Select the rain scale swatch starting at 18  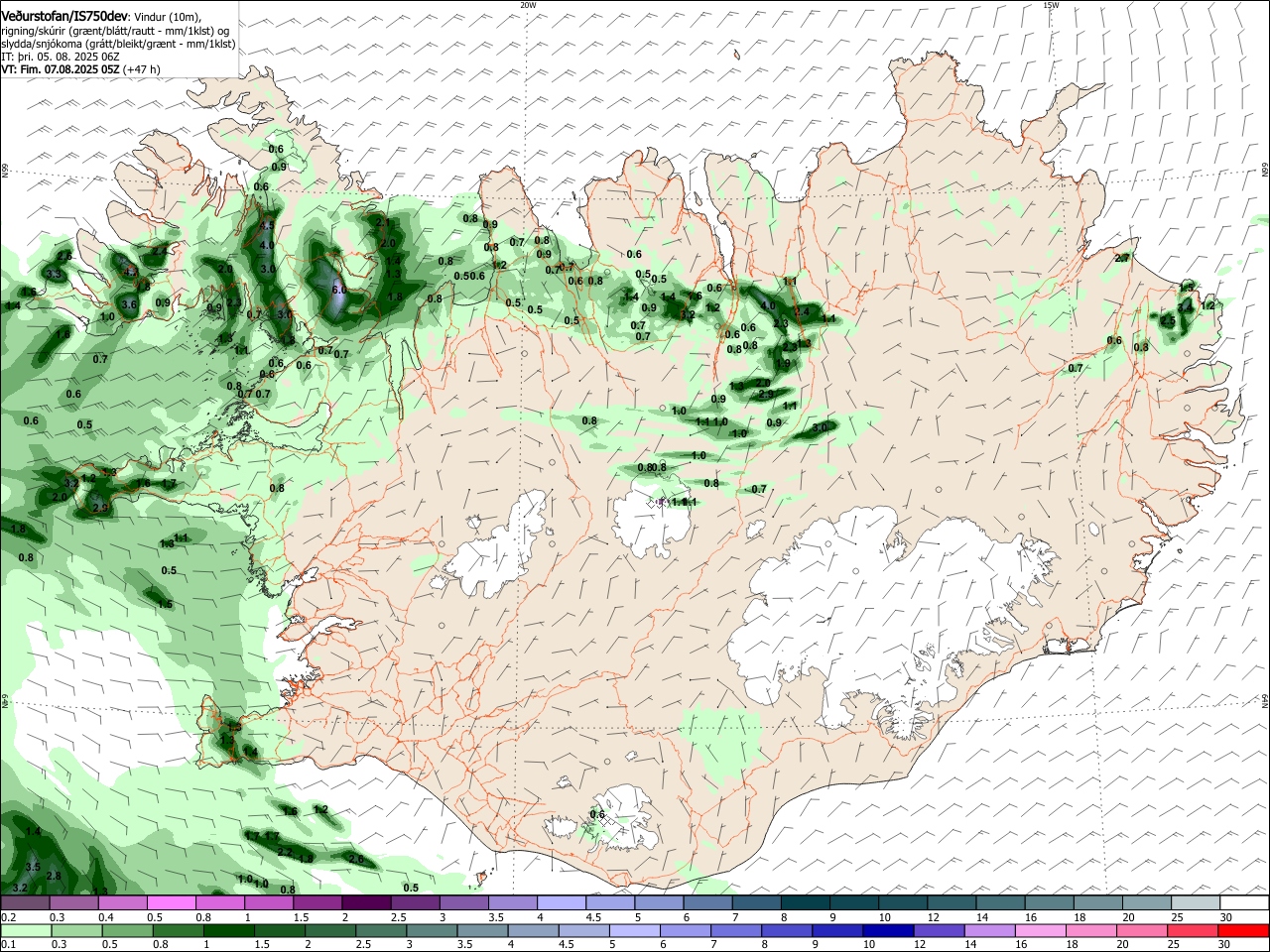coord(1089,930)
